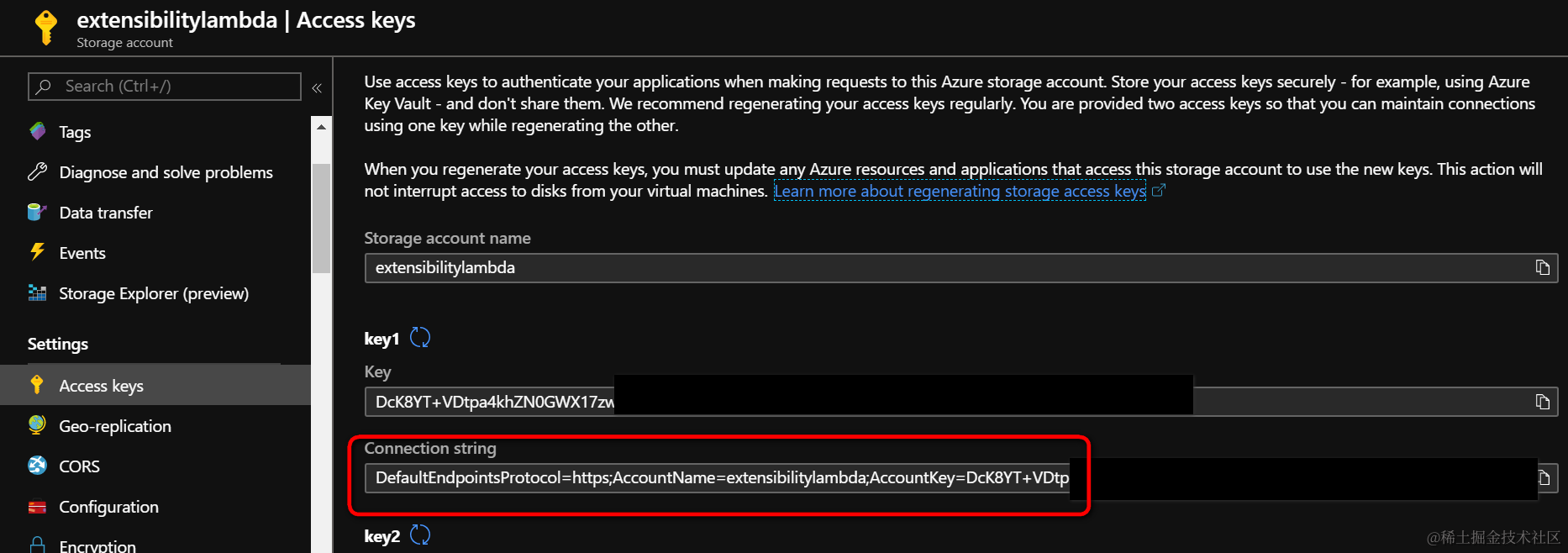Open Tags menu item
The height and width of the screenshot is (553, 1568).
click(75, 132)
